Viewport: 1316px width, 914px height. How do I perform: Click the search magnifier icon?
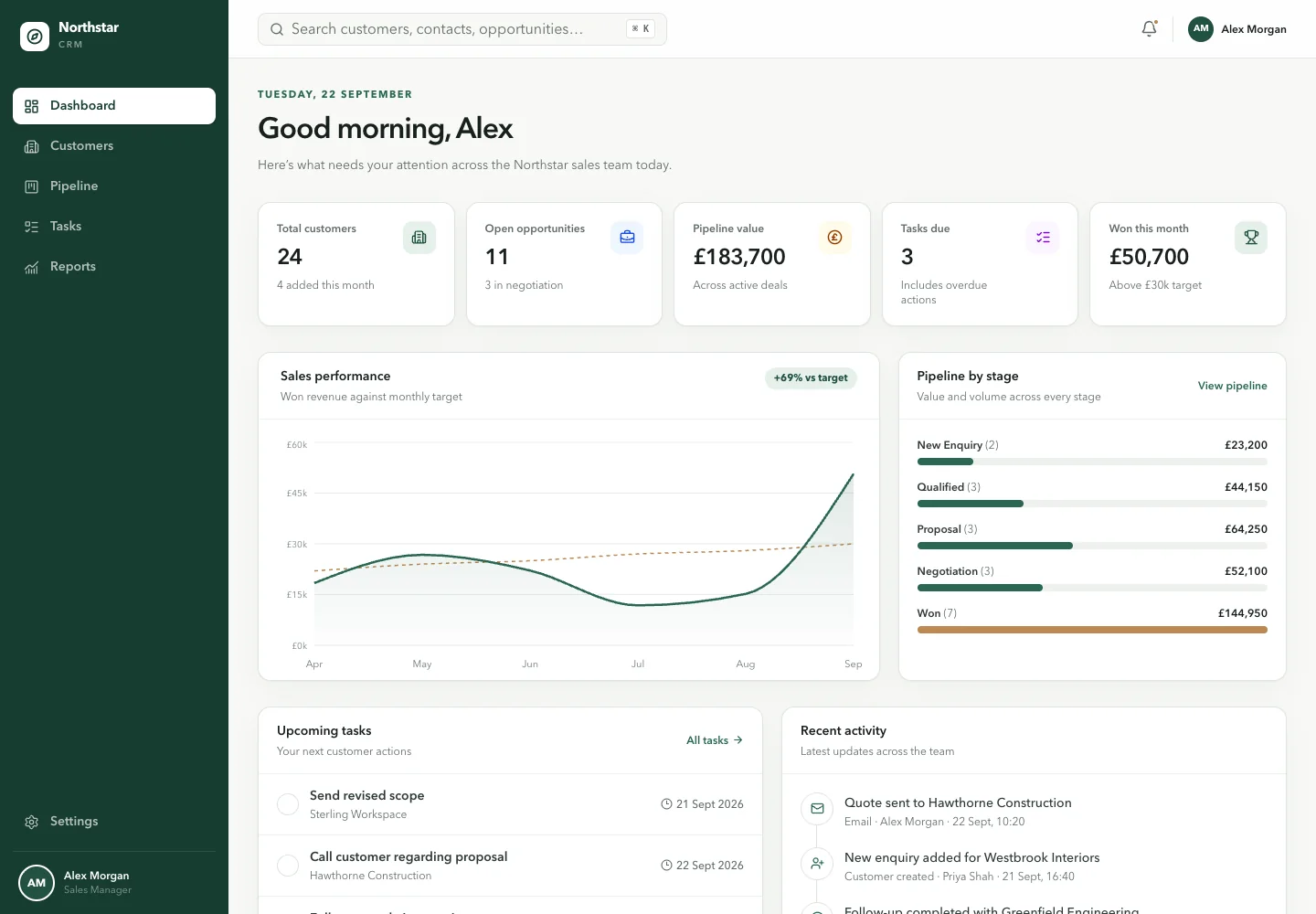click(x=277, y=29)
